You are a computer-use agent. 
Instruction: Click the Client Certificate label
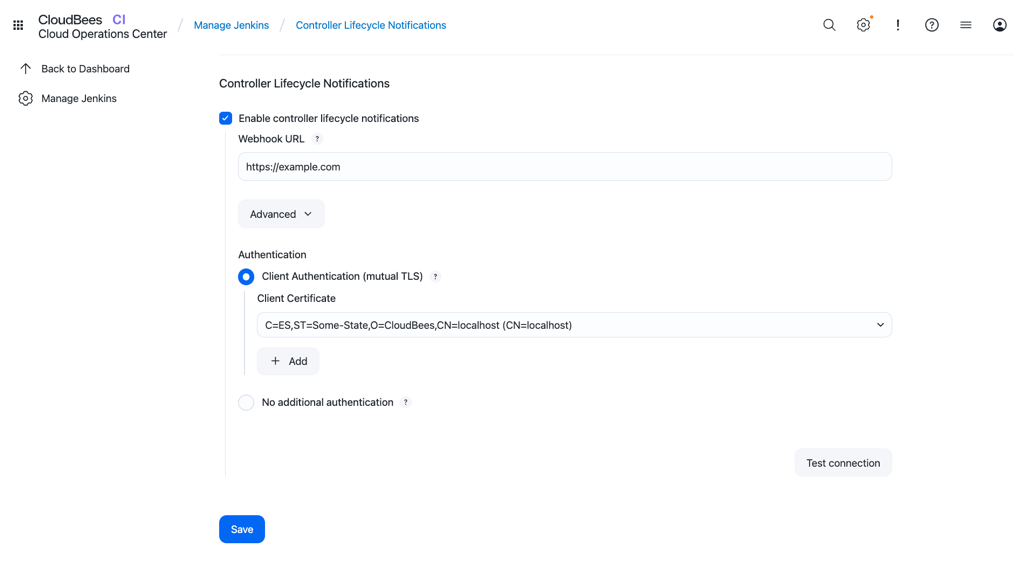[x=296, y=299]
